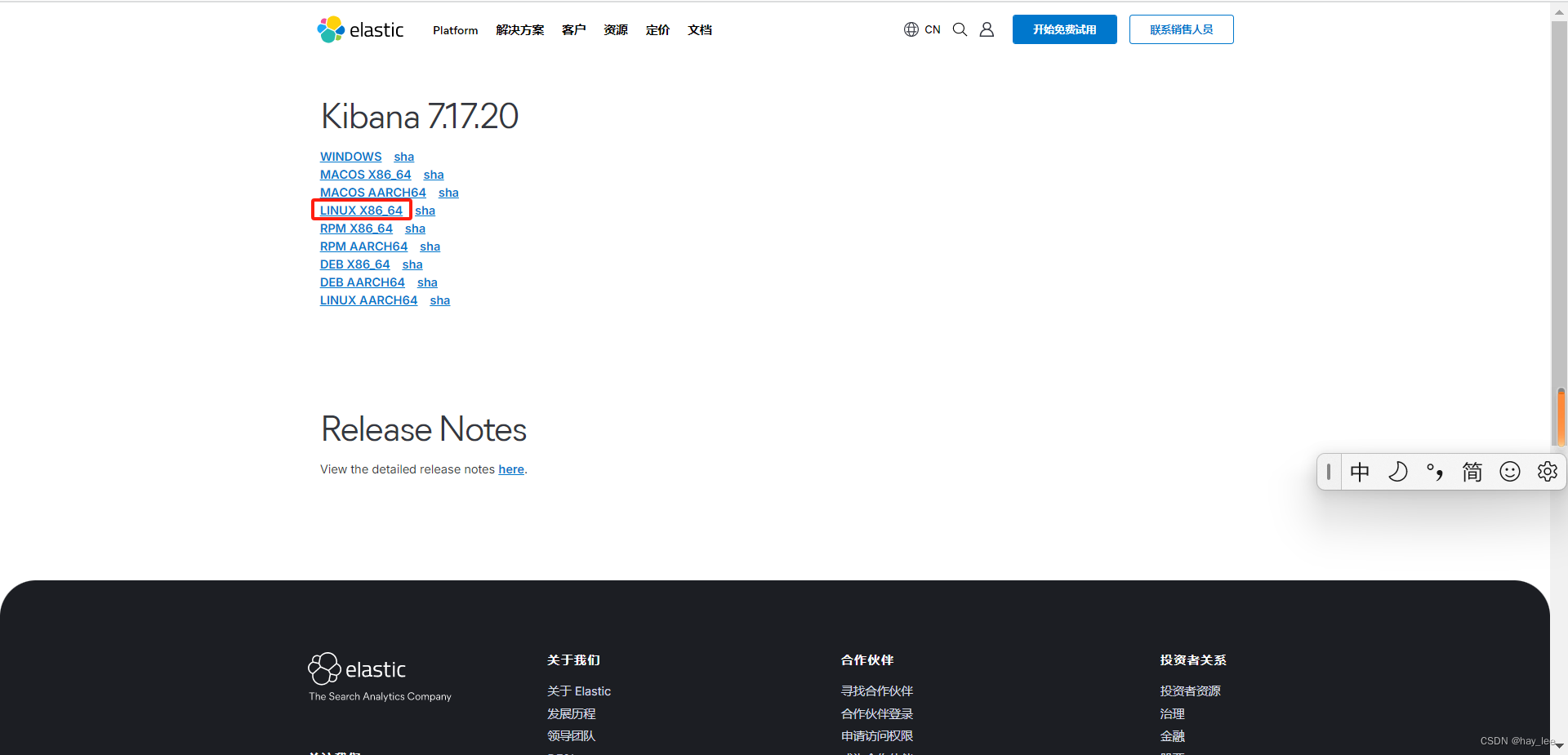Open the 文档 menu item
The width and height of the screenshot is (1568, 755).
[x=700, y=30]
